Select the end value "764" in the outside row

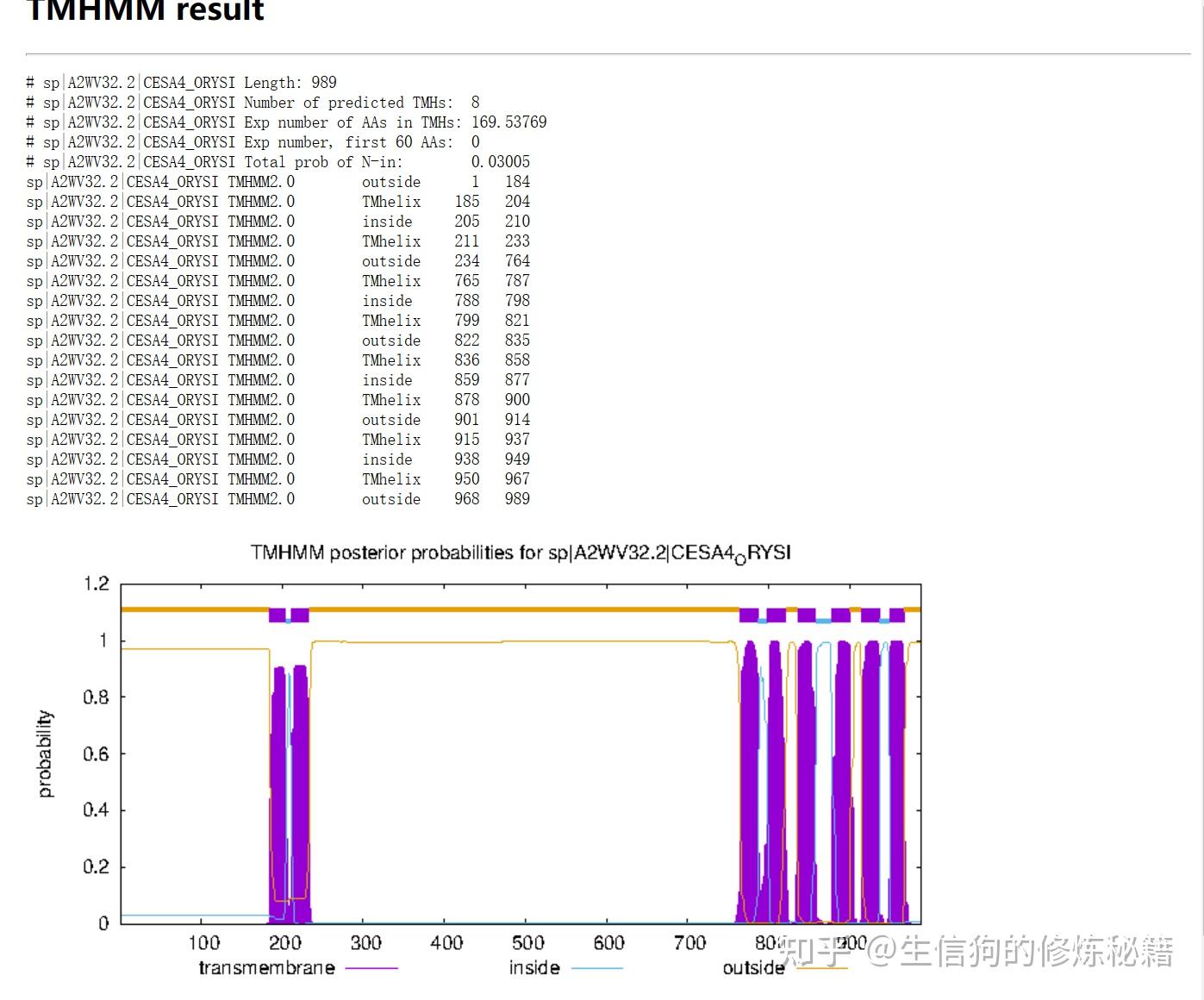coord(517,261)
